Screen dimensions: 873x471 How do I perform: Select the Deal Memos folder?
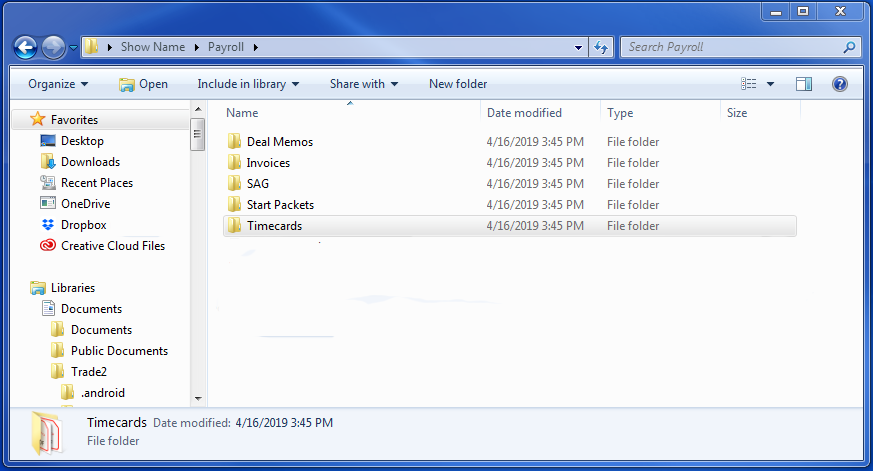point(279,142)
